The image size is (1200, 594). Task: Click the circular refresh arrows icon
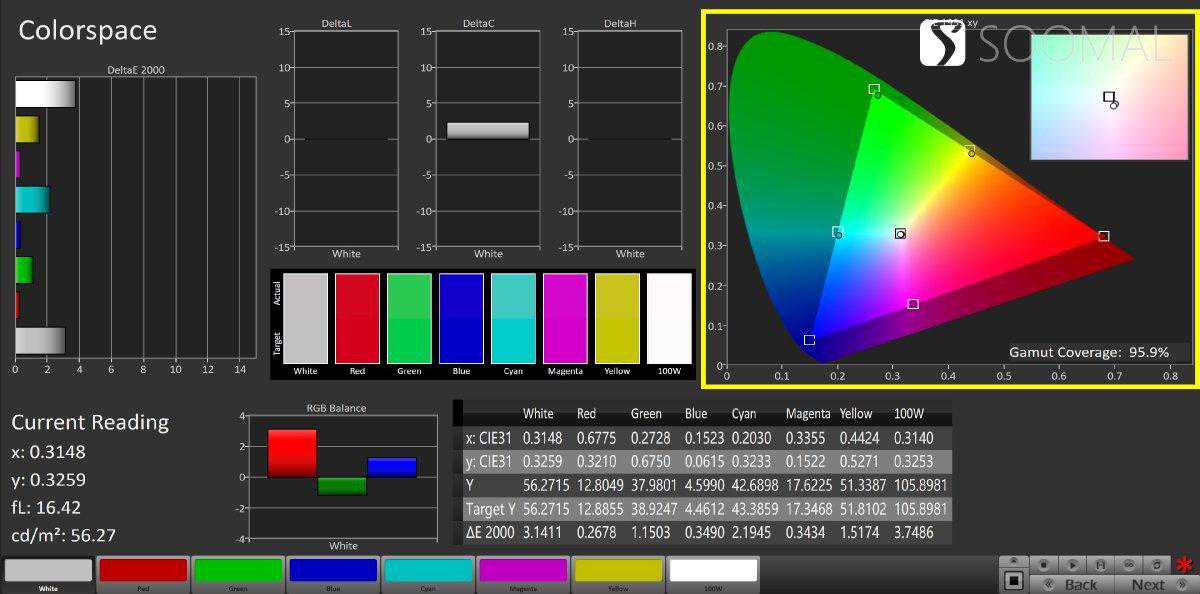pyautogui.click(x=1157, y=565)
